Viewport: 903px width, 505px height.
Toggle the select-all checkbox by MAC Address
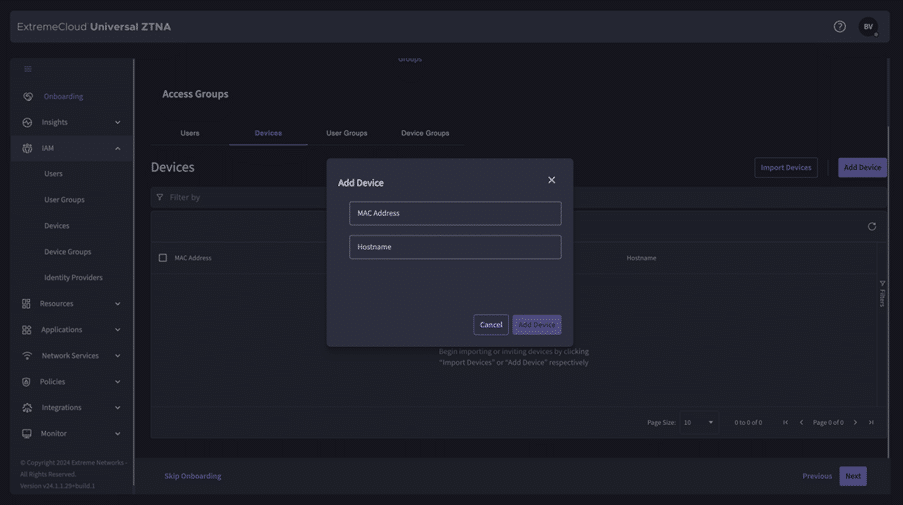tap(163, 258)
